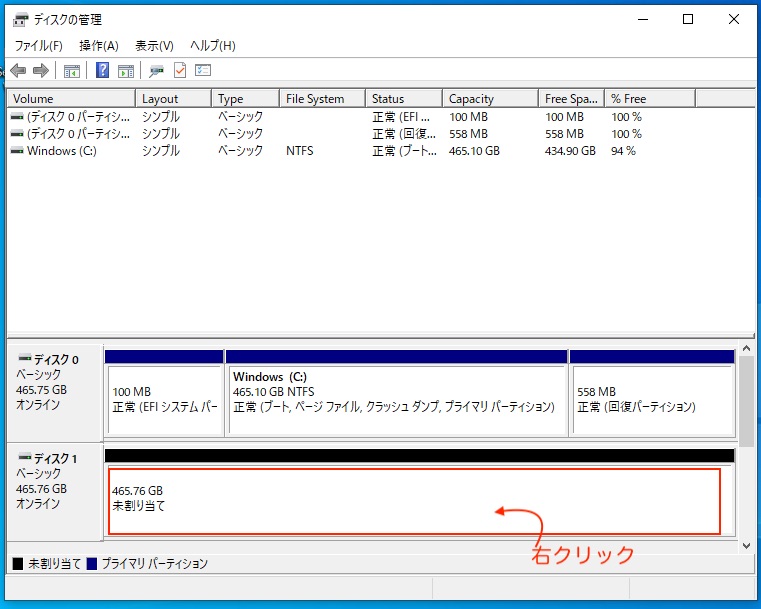Click the disk rescan toolbar icon
The width and height of the screenshot is (761, 609).
pyautogui.click(x=156, y=71)
